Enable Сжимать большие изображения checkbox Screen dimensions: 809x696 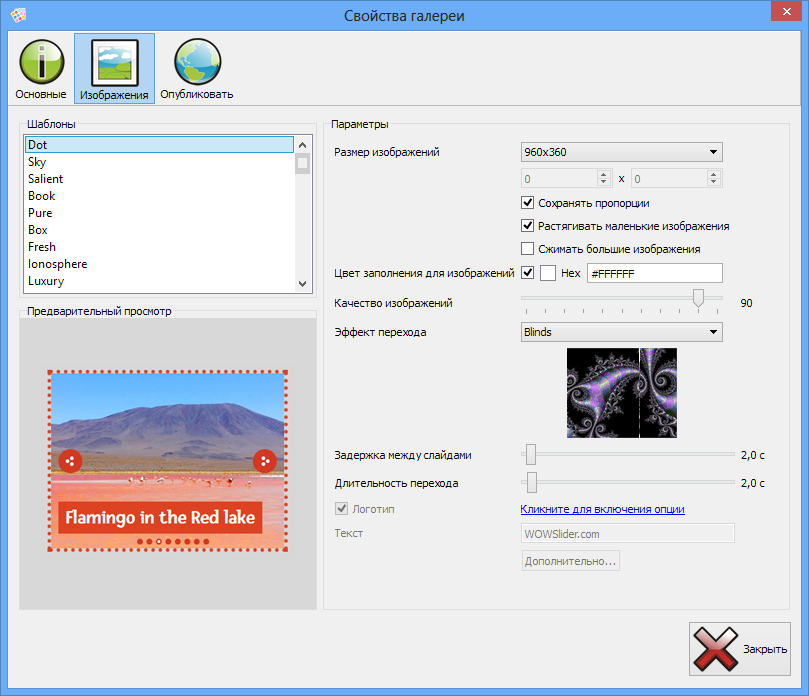tap(527, 249)
